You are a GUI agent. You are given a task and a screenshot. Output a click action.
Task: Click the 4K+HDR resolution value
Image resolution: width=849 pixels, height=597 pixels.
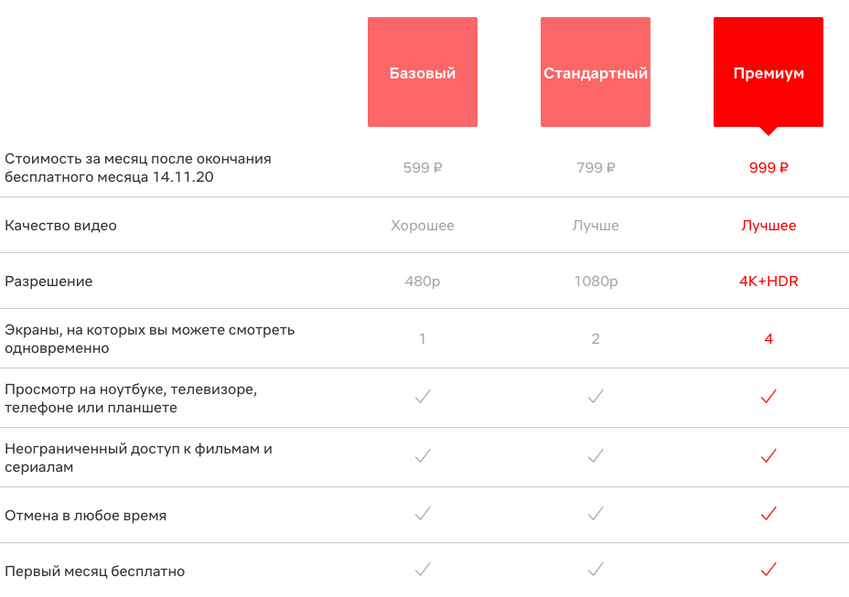[x=768, y=281]
